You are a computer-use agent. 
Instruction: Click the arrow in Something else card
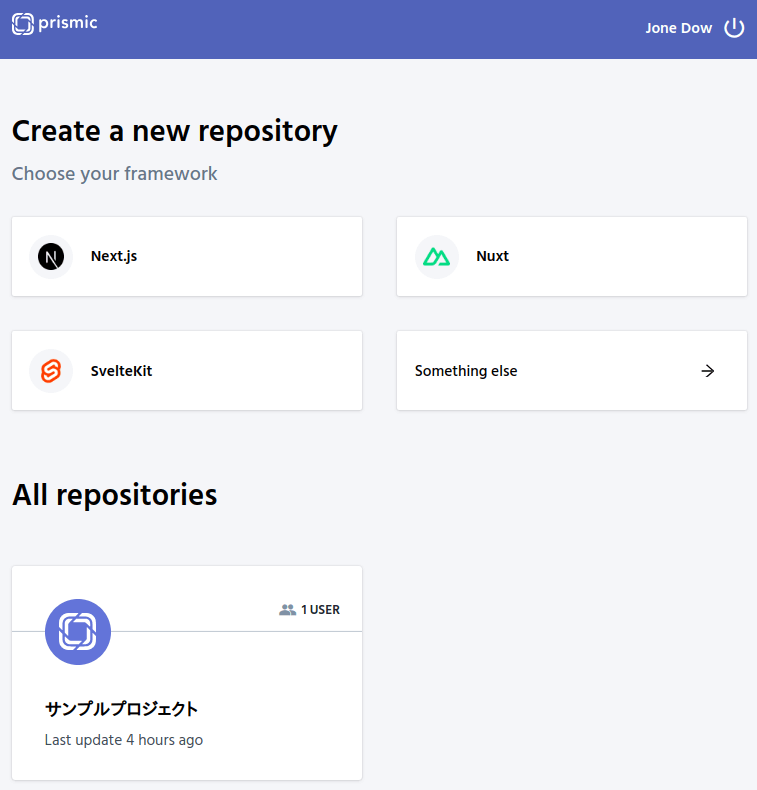click(708, 371)
